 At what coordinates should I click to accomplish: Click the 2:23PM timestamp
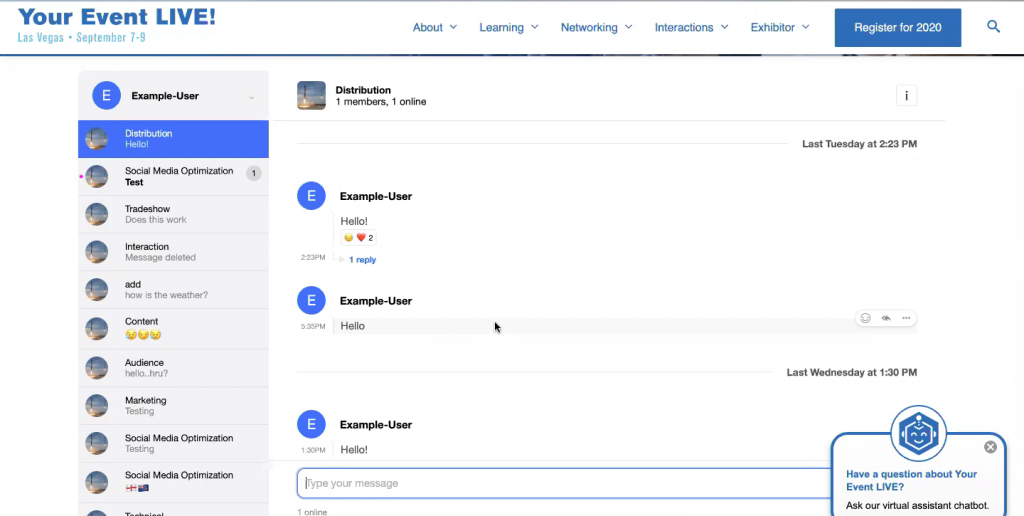point(313,257)
